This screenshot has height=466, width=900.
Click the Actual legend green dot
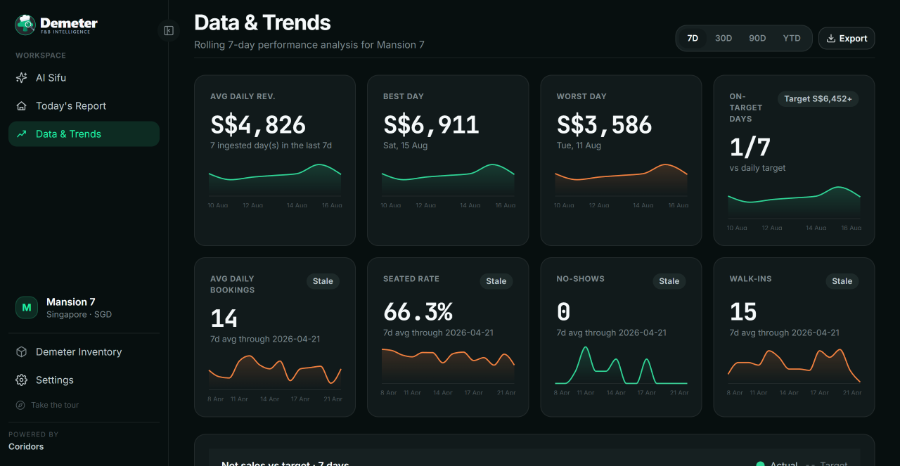[761, 464]
